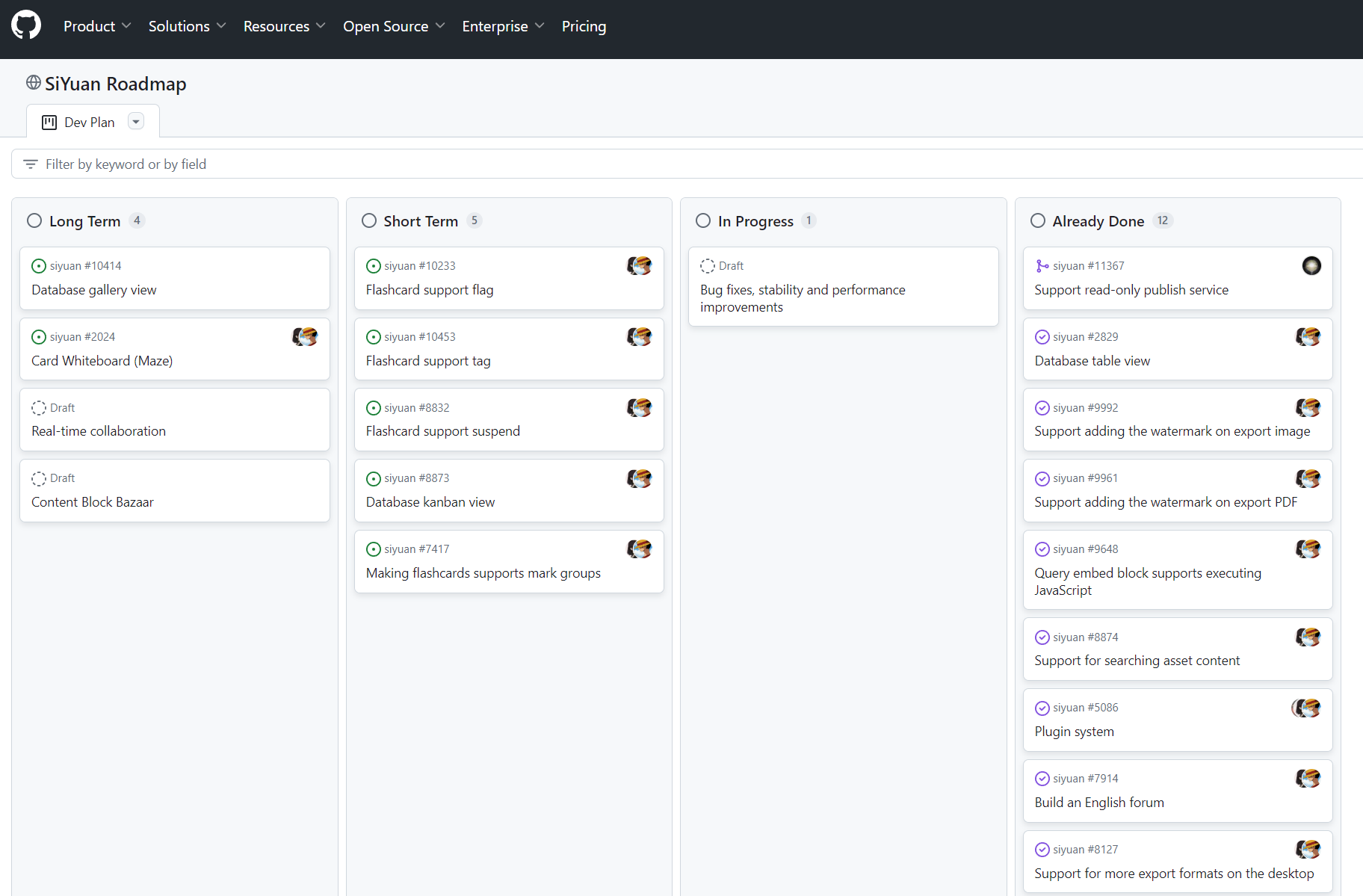This screenshot has width=1363, height=896.
Task: Click the open issue icon for siyuan #10233
Action: coord(374,266)
